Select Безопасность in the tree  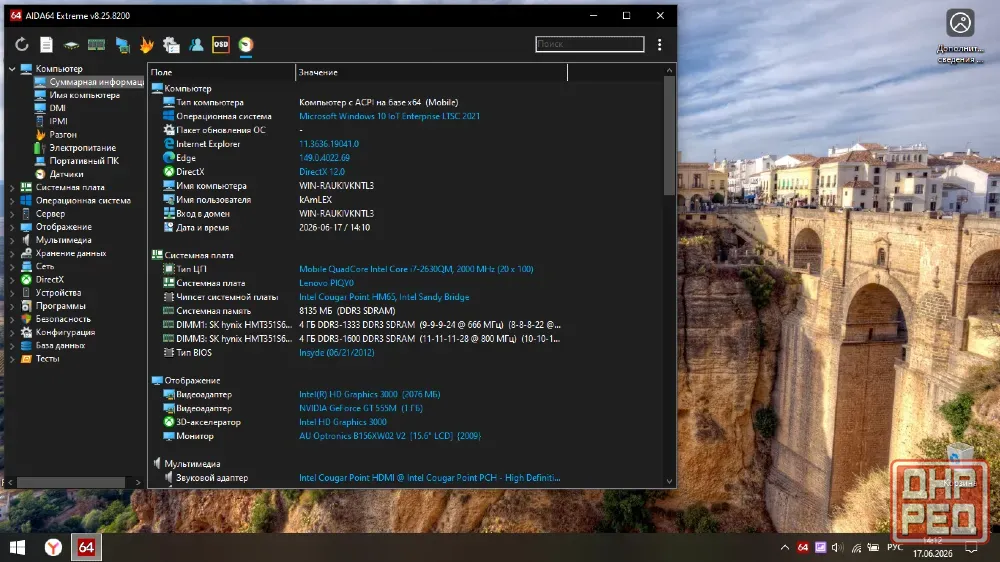tap(63, 319)
